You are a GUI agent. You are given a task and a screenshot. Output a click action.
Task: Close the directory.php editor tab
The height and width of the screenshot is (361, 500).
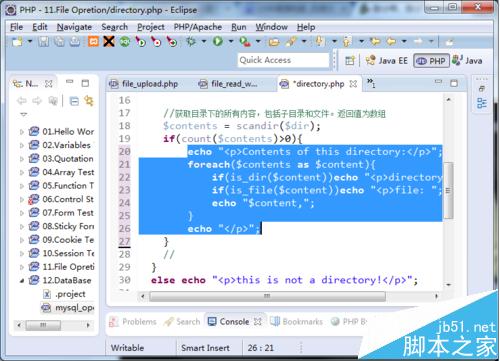(x=353, y=84)
